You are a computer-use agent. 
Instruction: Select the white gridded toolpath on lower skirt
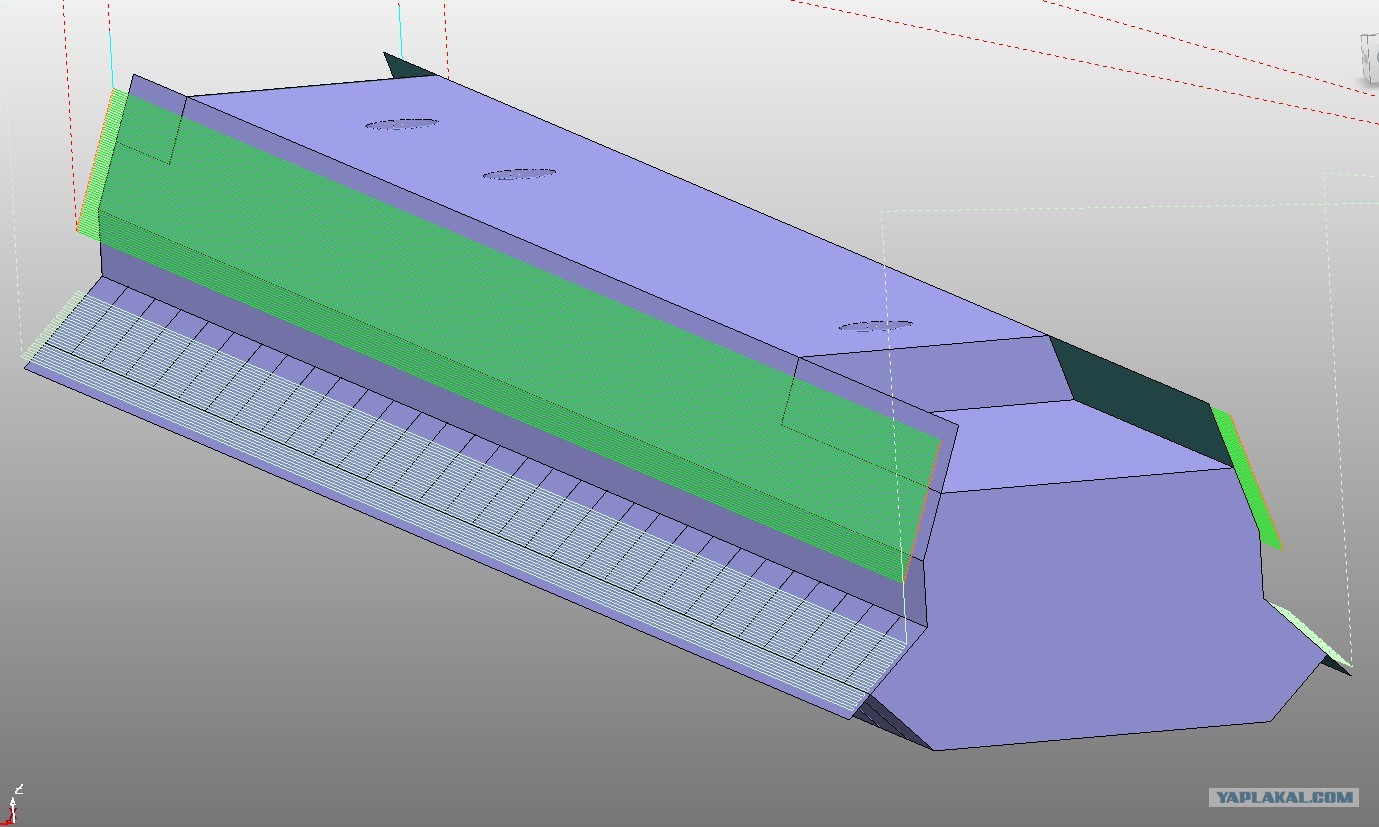point(450,480)
